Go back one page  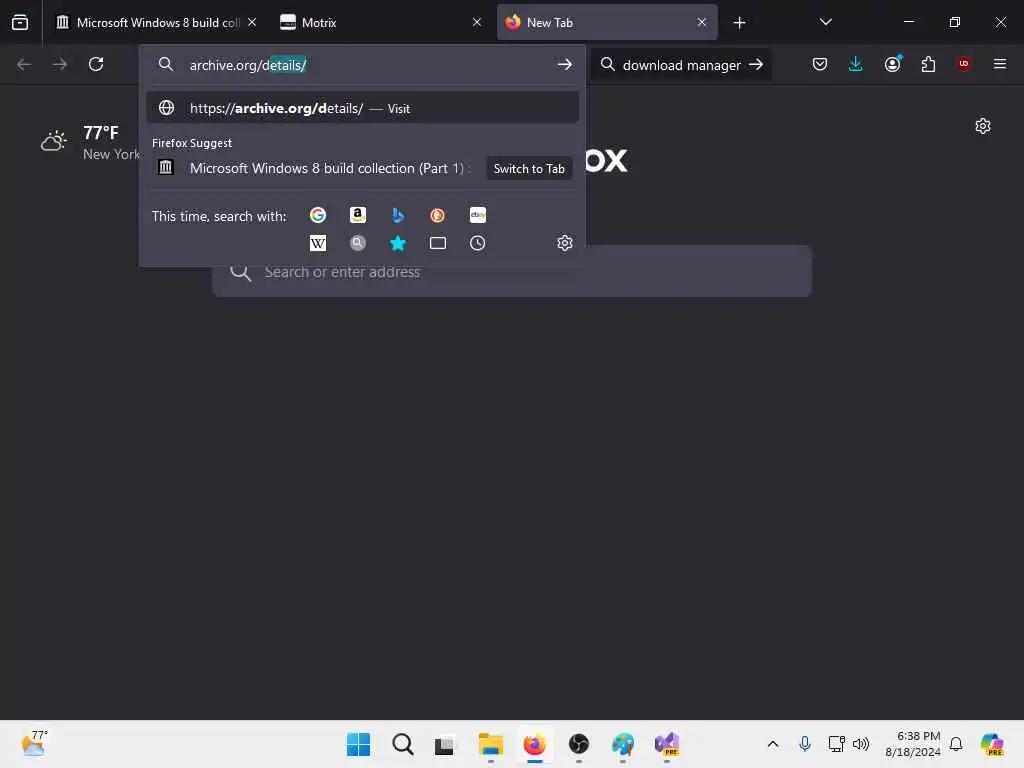(24, 64)
